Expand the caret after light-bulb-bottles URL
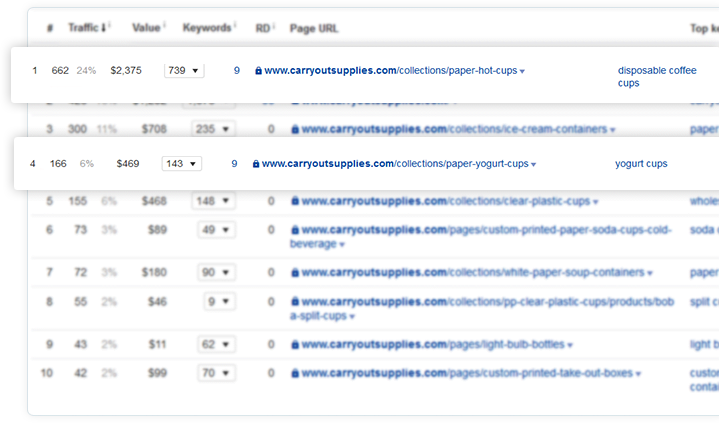Screen dimensions: 719x423 tap(570, 345)
